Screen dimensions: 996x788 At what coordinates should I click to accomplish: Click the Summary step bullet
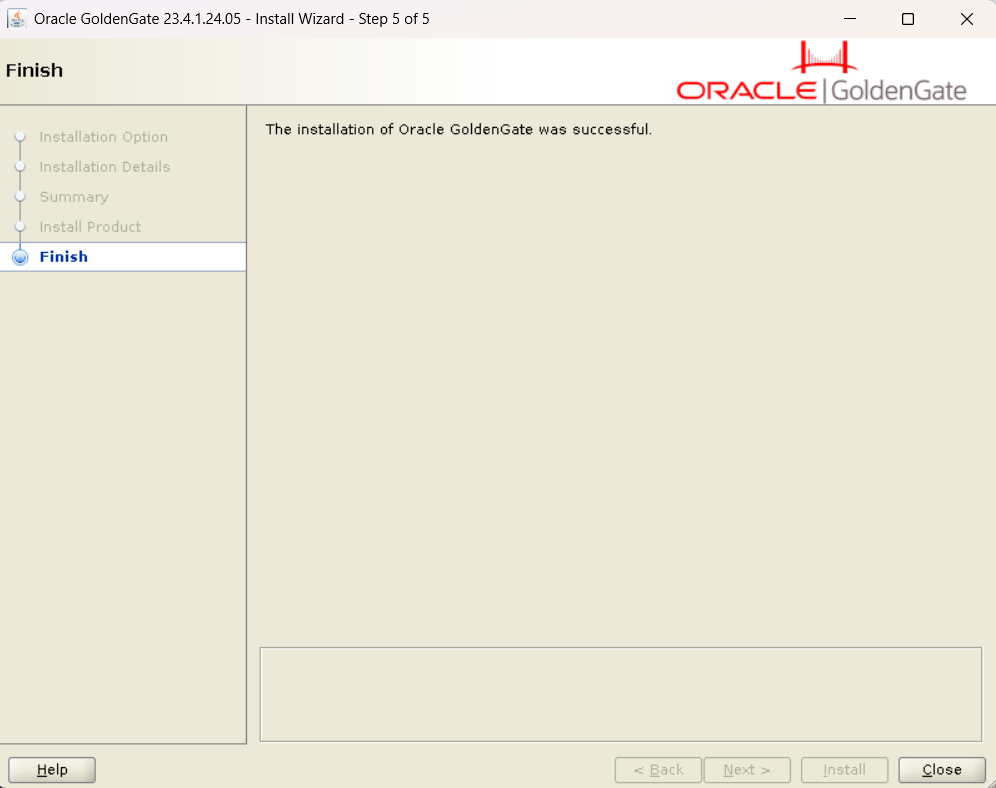tap(20, 197)
